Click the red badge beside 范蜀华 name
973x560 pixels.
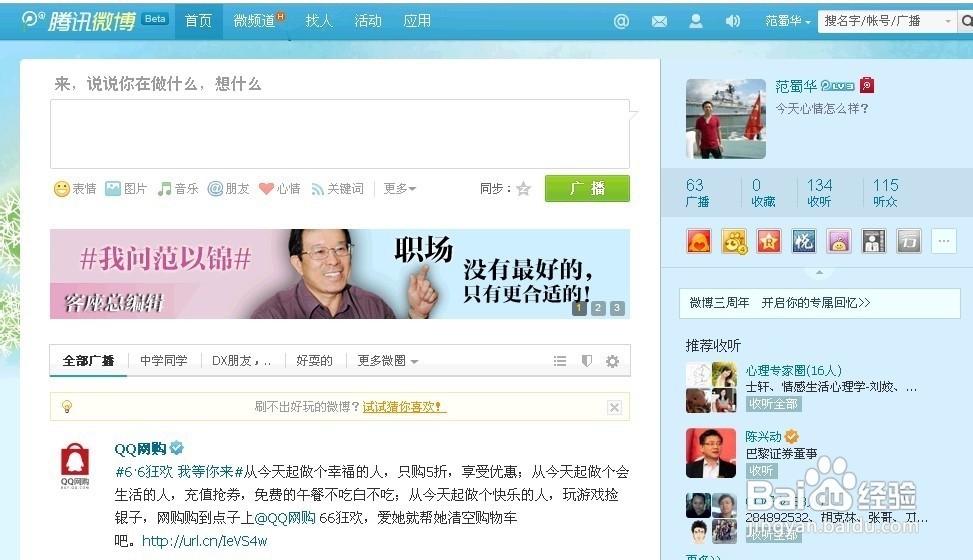pyautogui.click(x=867, y=86)
